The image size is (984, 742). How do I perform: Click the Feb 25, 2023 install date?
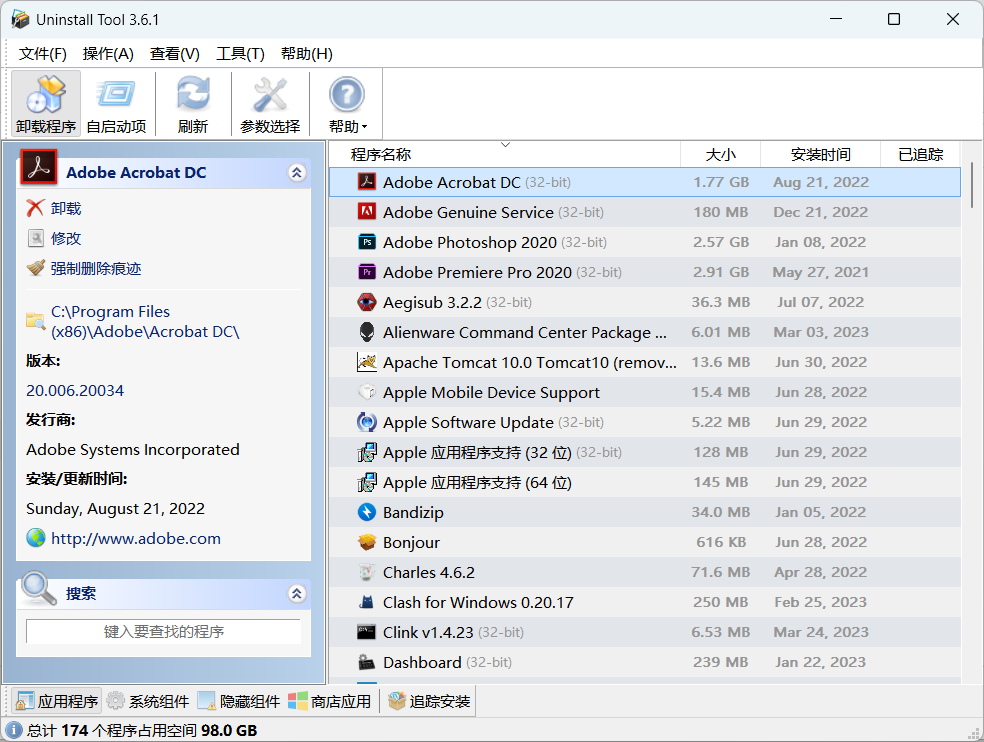pyautogui.click(x=820, y=602)
